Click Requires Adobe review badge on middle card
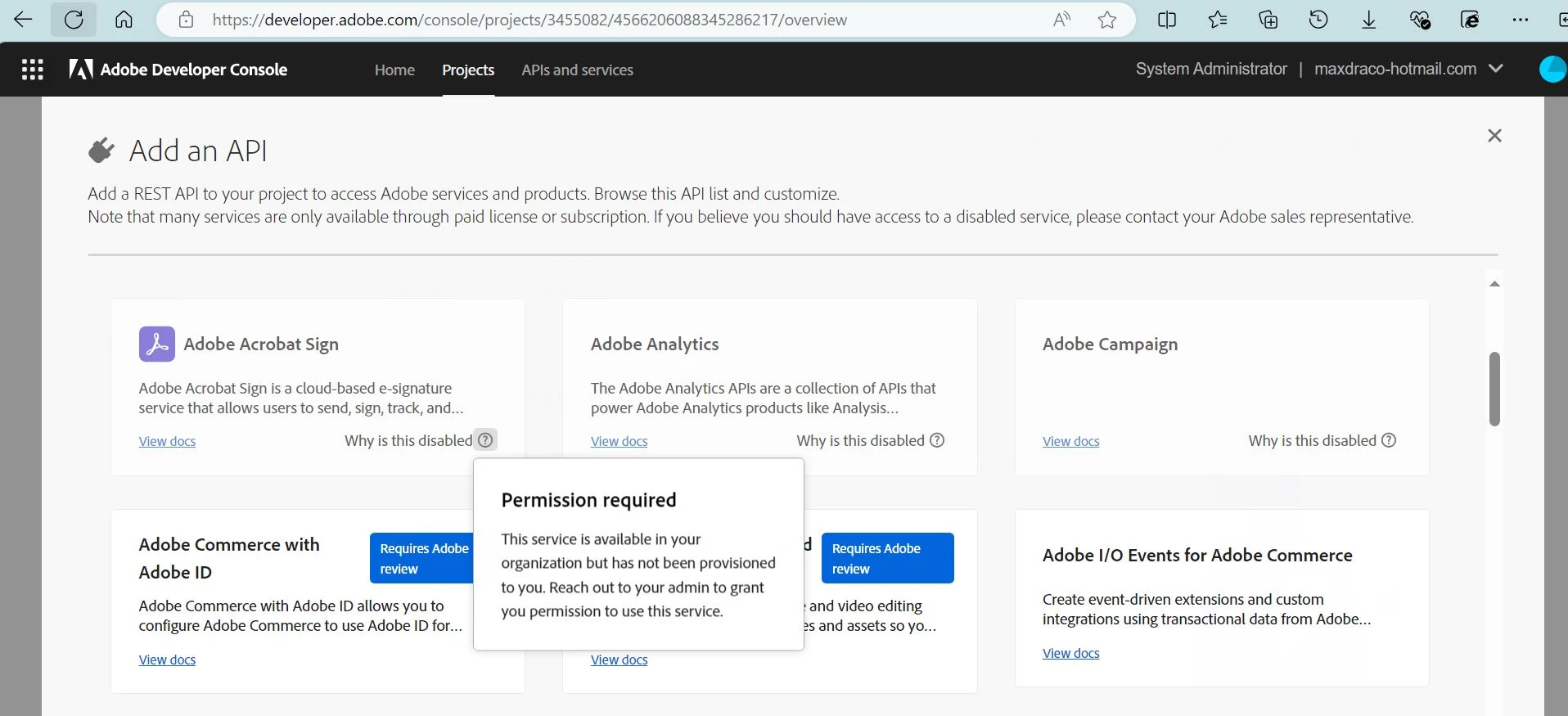1568x716 pixels. [887, 558]
